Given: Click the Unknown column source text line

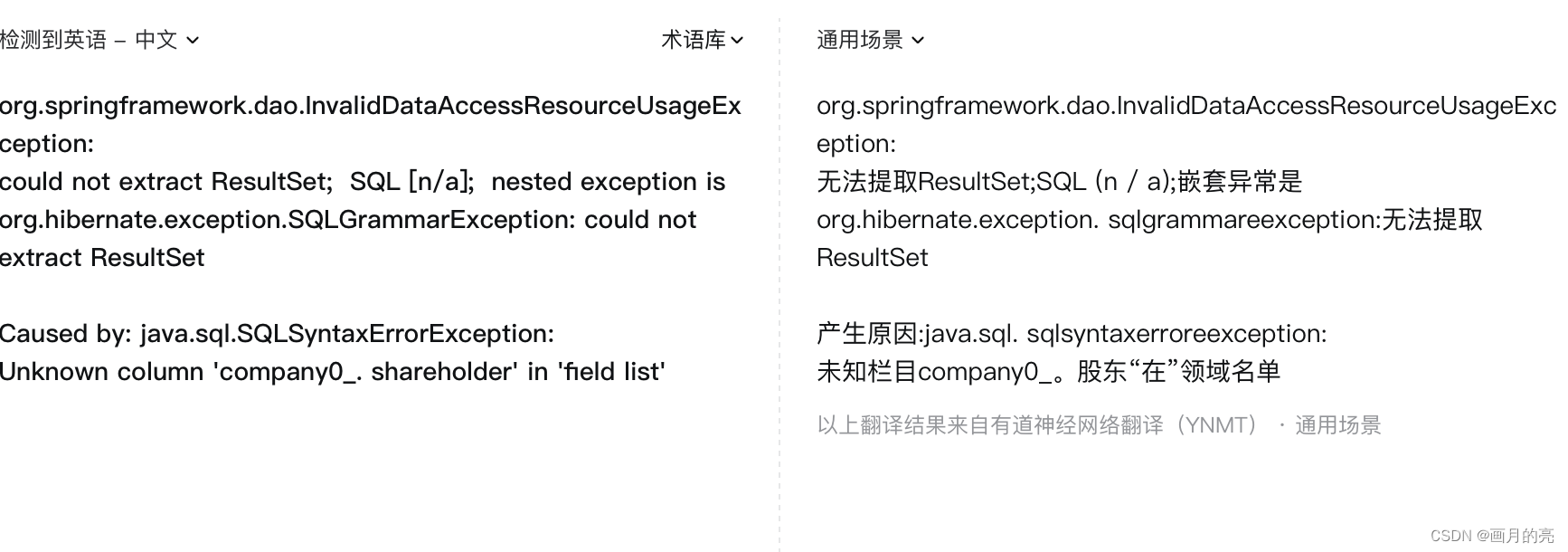Looking at the screenshot, I should click(x=330, y=371).
